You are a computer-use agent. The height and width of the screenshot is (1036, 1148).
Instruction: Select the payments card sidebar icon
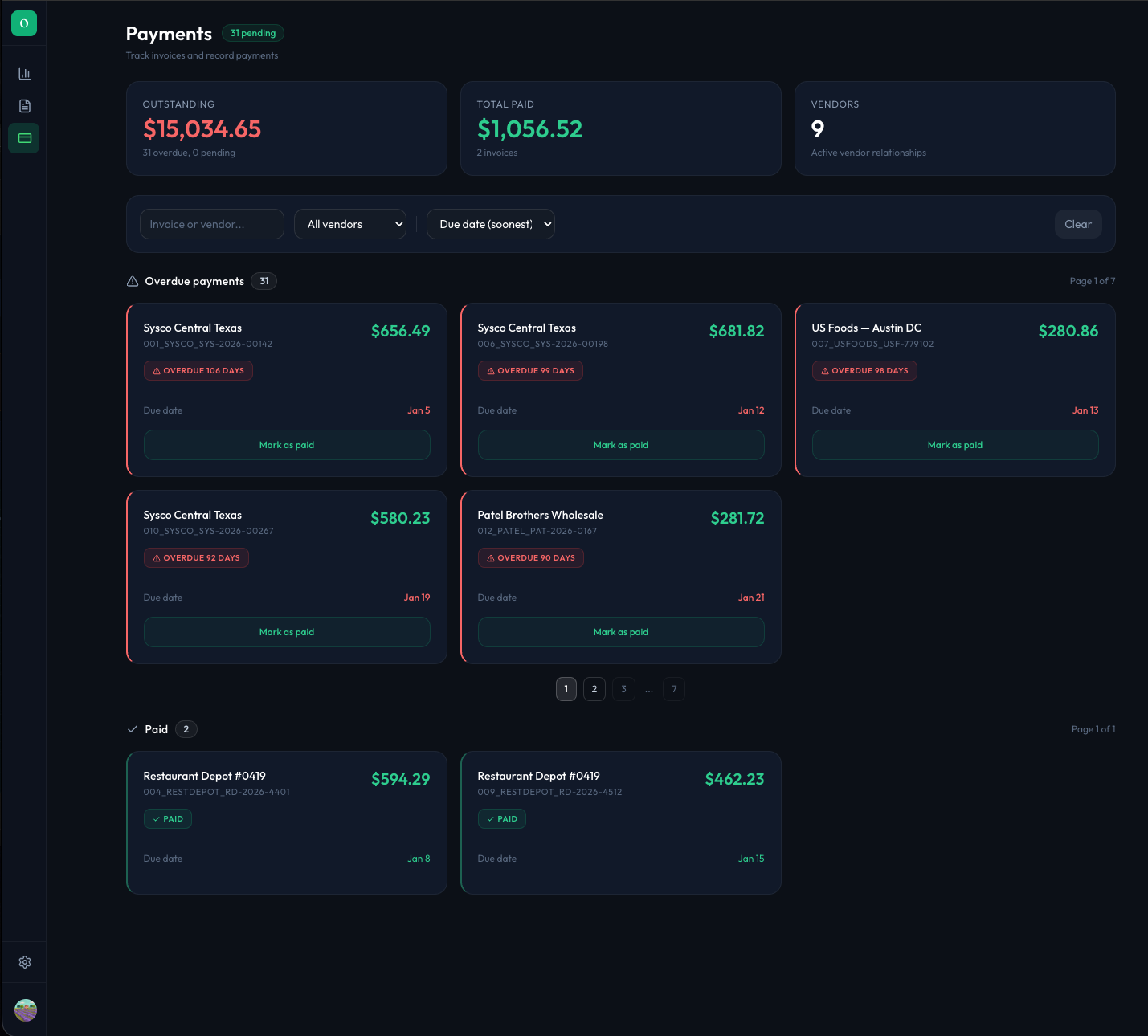pyautogui.click(x=25, y=138)
